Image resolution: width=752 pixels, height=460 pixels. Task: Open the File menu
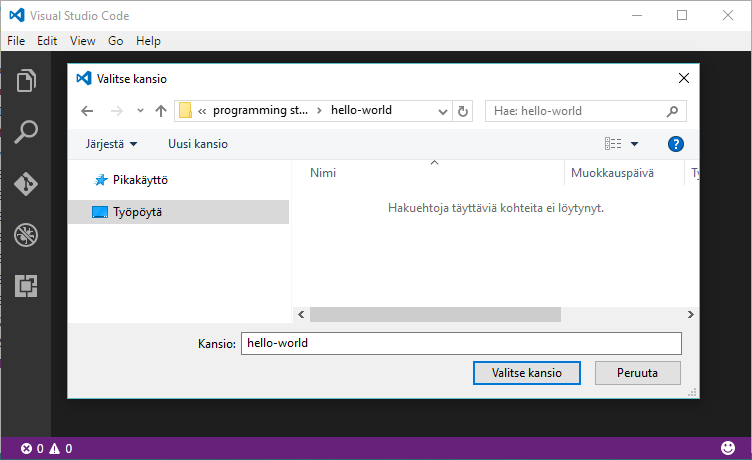(16, 41)
